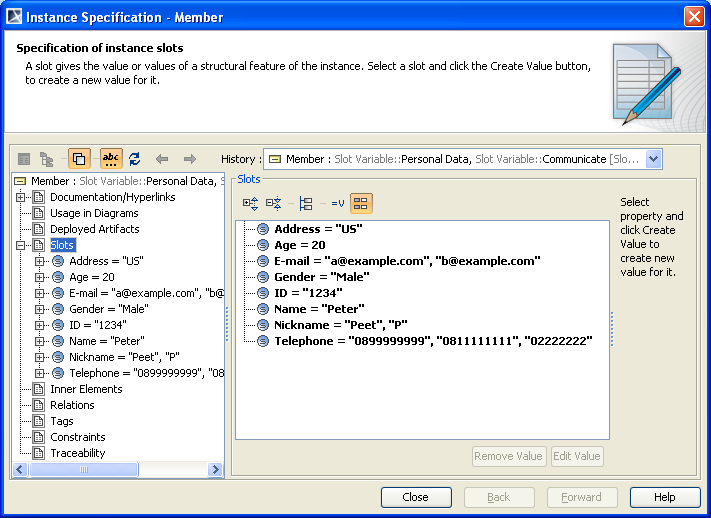This screenshot has height=518, width=711.
Task: Click the tree structure icon in Slots toolbar
Action: point(306,203)
